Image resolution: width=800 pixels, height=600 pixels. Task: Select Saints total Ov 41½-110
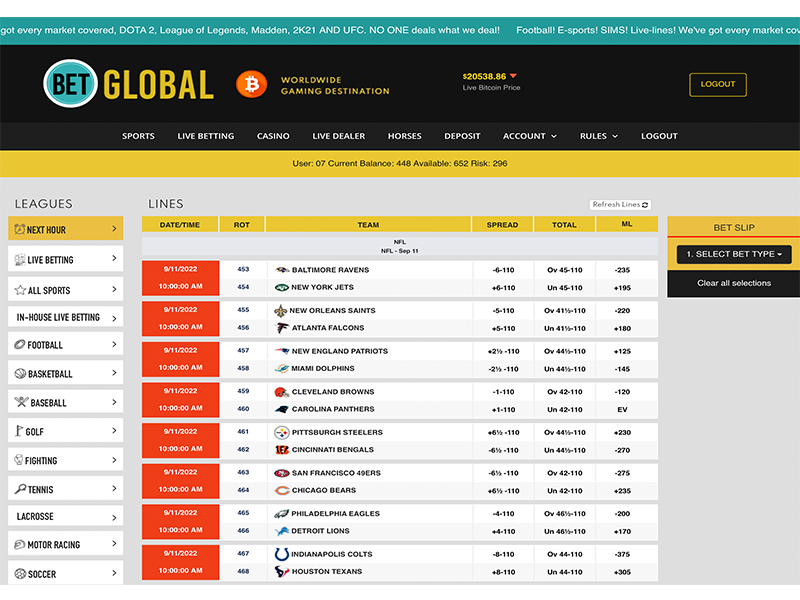tap(564, 311)
